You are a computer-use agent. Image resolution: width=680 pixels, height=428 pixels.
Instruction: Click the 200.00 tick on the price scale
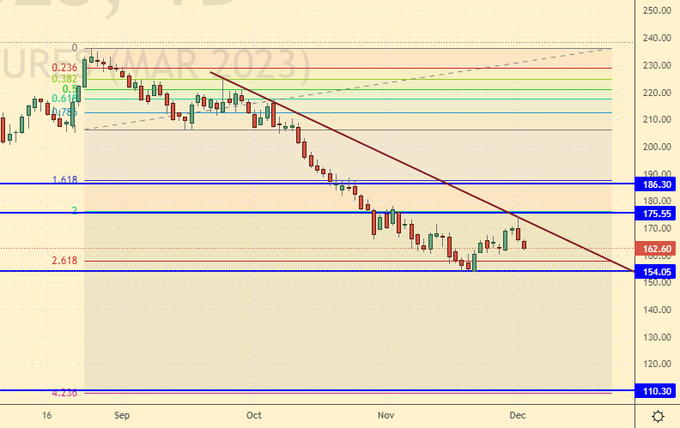pos(656,147)
